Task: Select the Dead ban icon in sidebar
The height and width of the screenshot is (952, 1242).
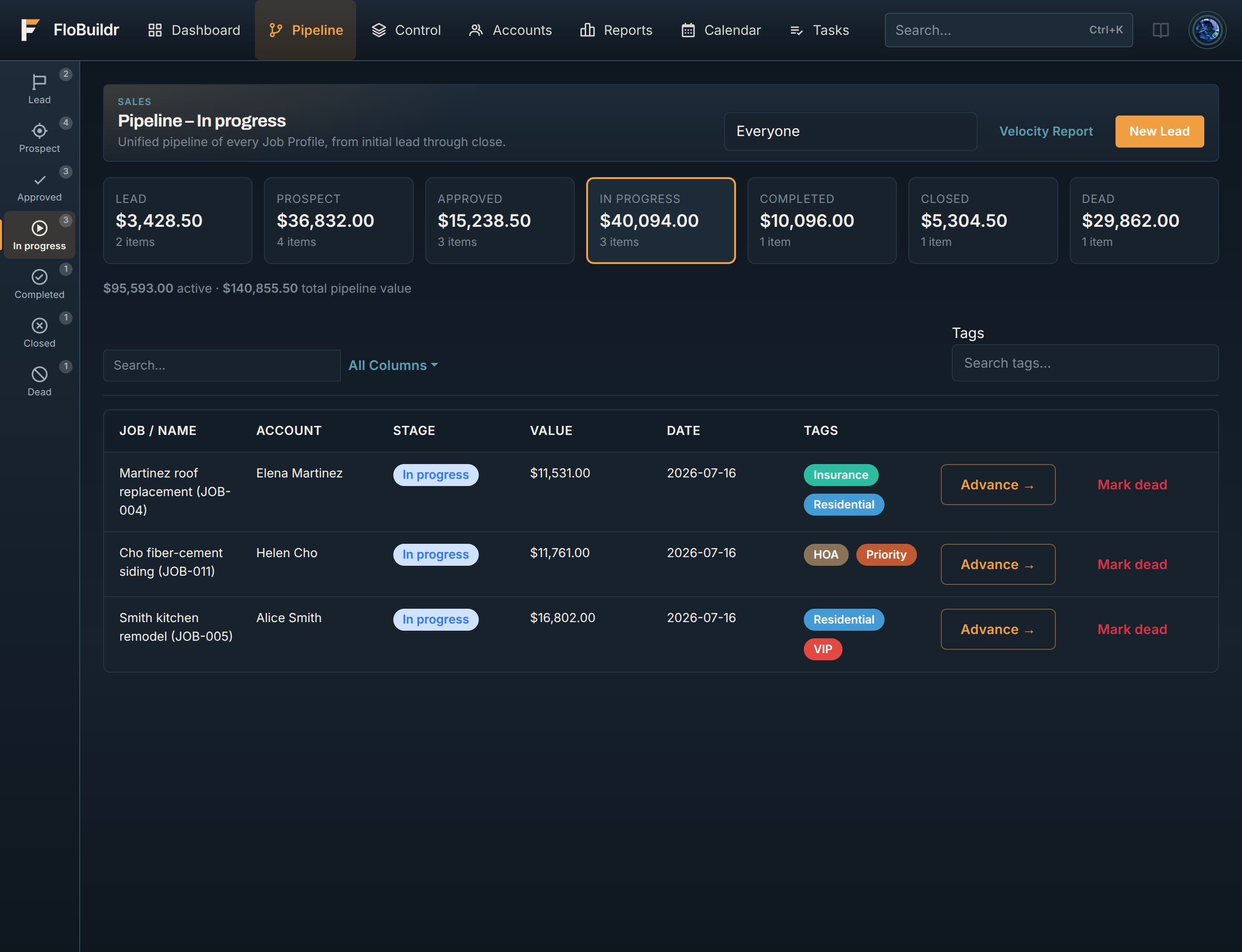Action: tap(39, 374)
